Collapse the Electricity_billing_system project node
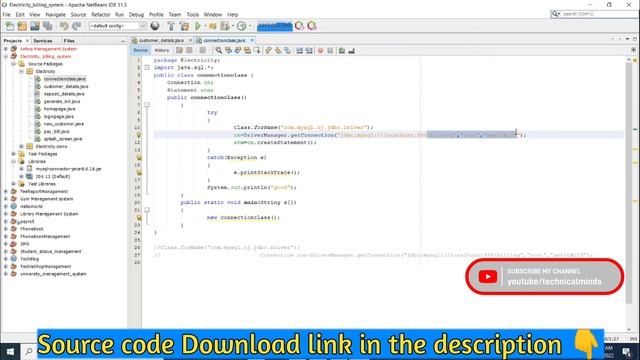This screenshot has height=360, width=640. (6, 56)
